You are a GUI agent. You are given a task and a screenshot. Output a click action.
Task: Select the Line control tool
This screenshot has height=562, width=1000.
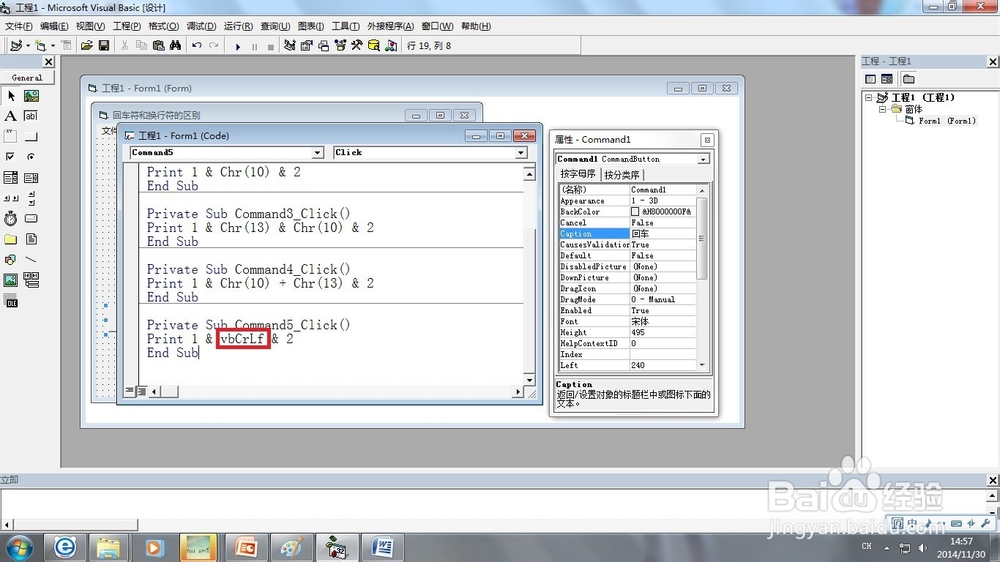(31, 260)
